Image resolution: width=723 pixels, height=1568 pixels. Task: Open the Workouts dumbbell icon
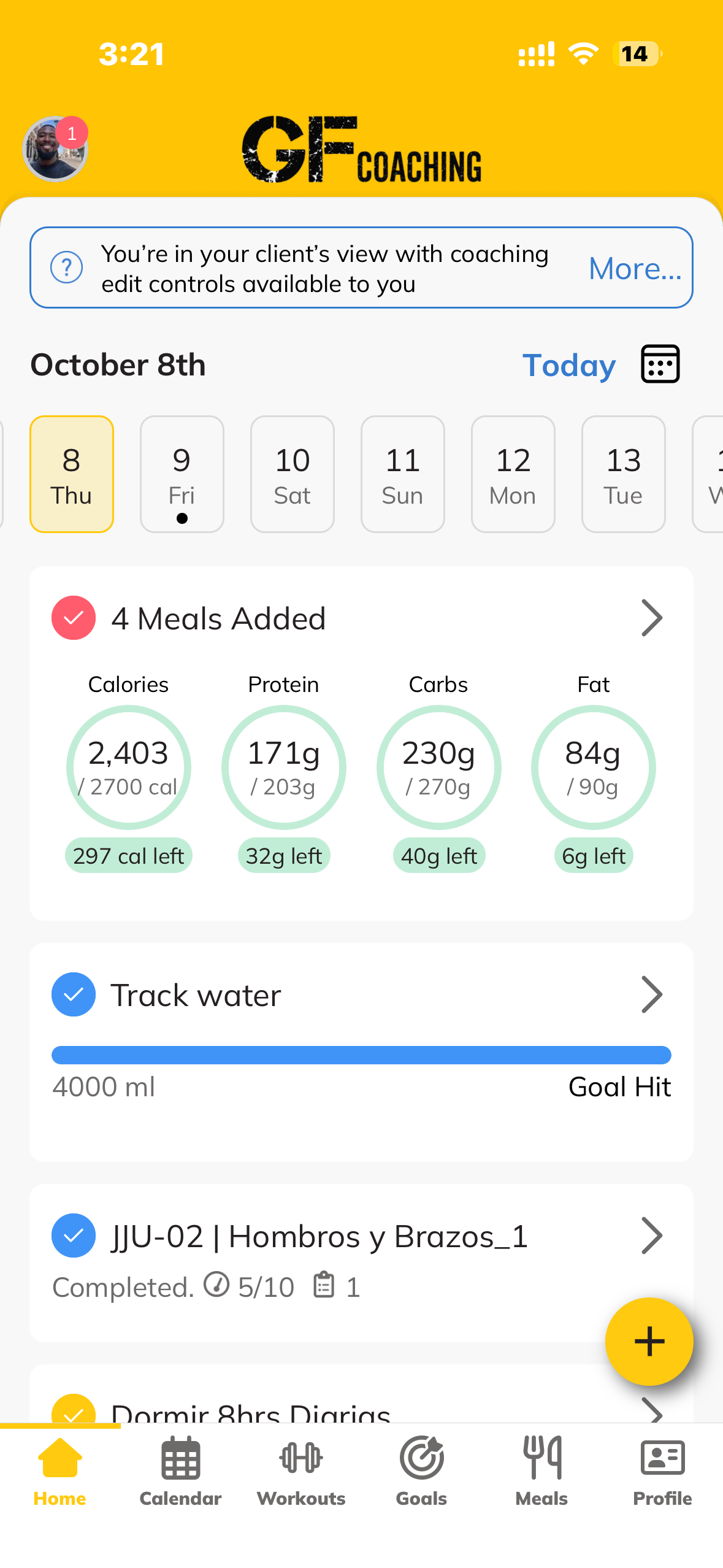pyautogui.click(x=301, y=1458)
